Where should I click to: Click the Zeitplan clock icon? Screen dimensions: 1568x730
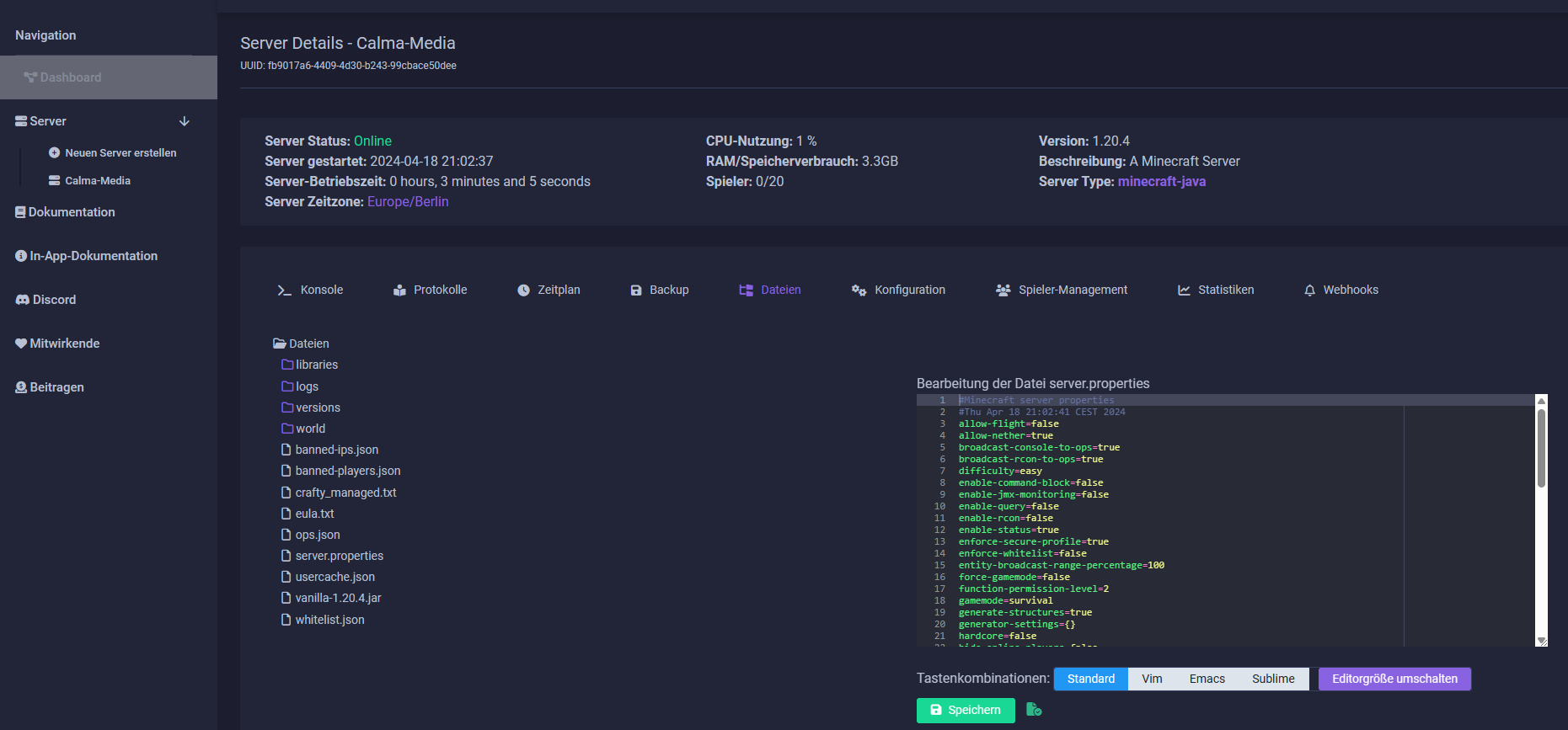tap(523, 290)
